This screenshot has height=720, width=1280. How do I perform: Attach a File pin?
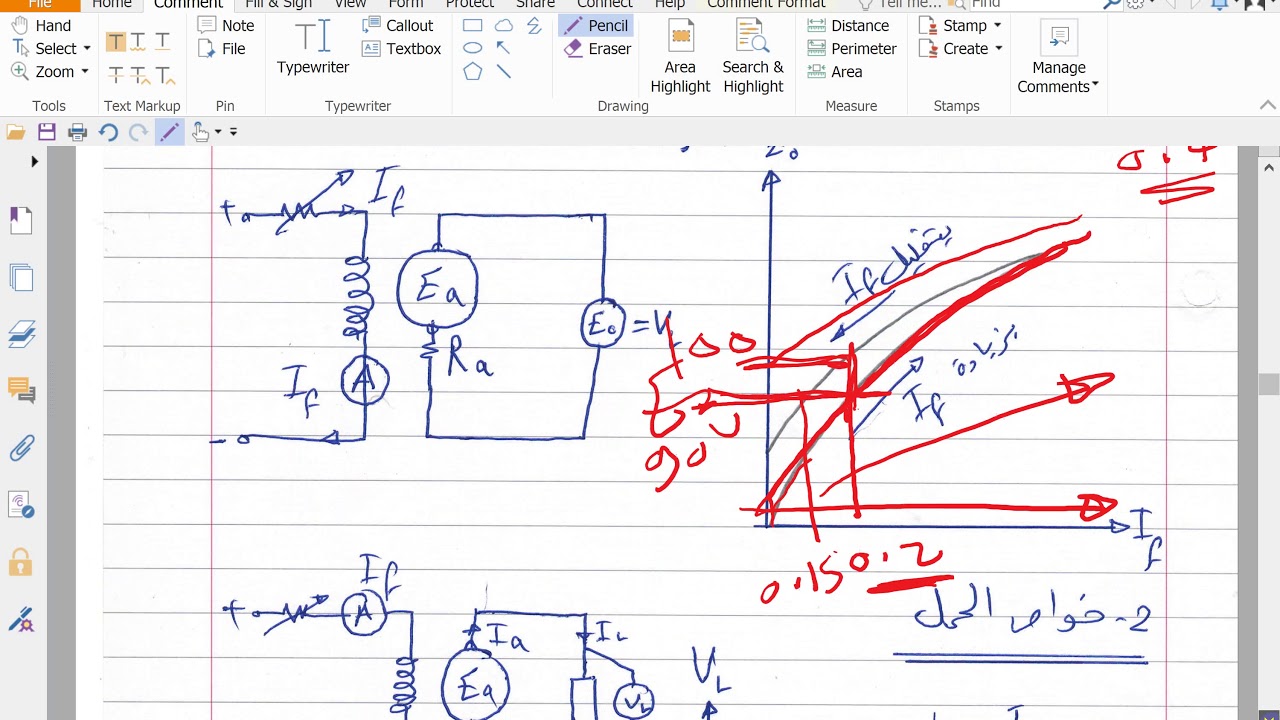[222, 48]
